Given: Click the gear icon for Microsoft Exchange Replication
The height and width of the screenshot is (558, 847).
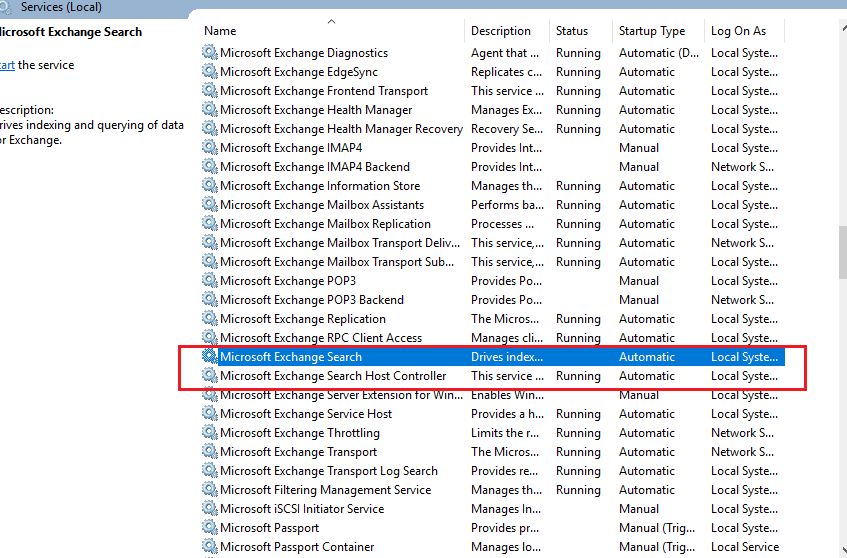Looking at the screenshot, I should point(210,318).
